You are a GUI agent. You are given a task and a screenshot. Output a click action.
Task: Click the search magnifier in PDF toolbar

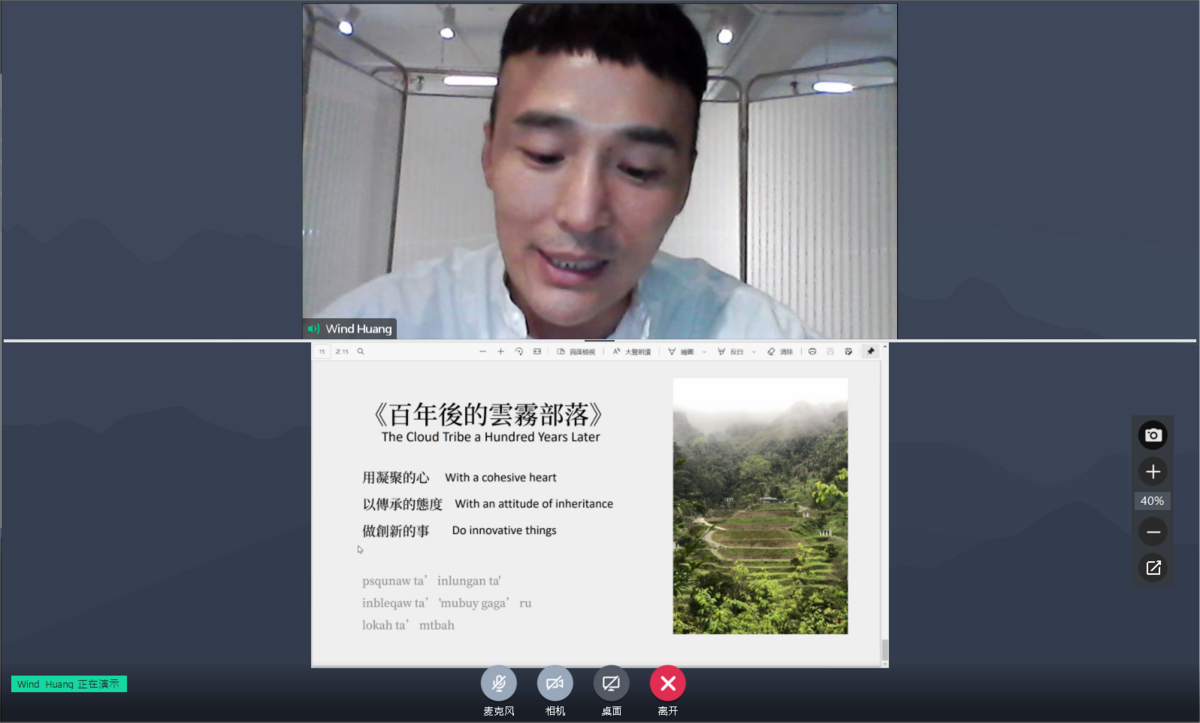pos(361,352)
